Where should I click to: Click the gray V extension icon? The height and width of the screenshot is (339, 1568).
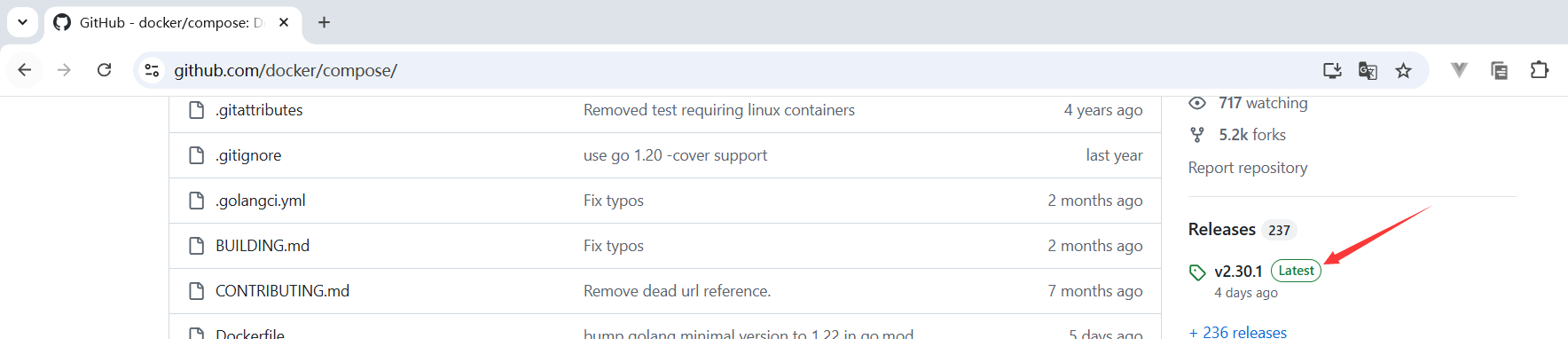pos(1459,70)
